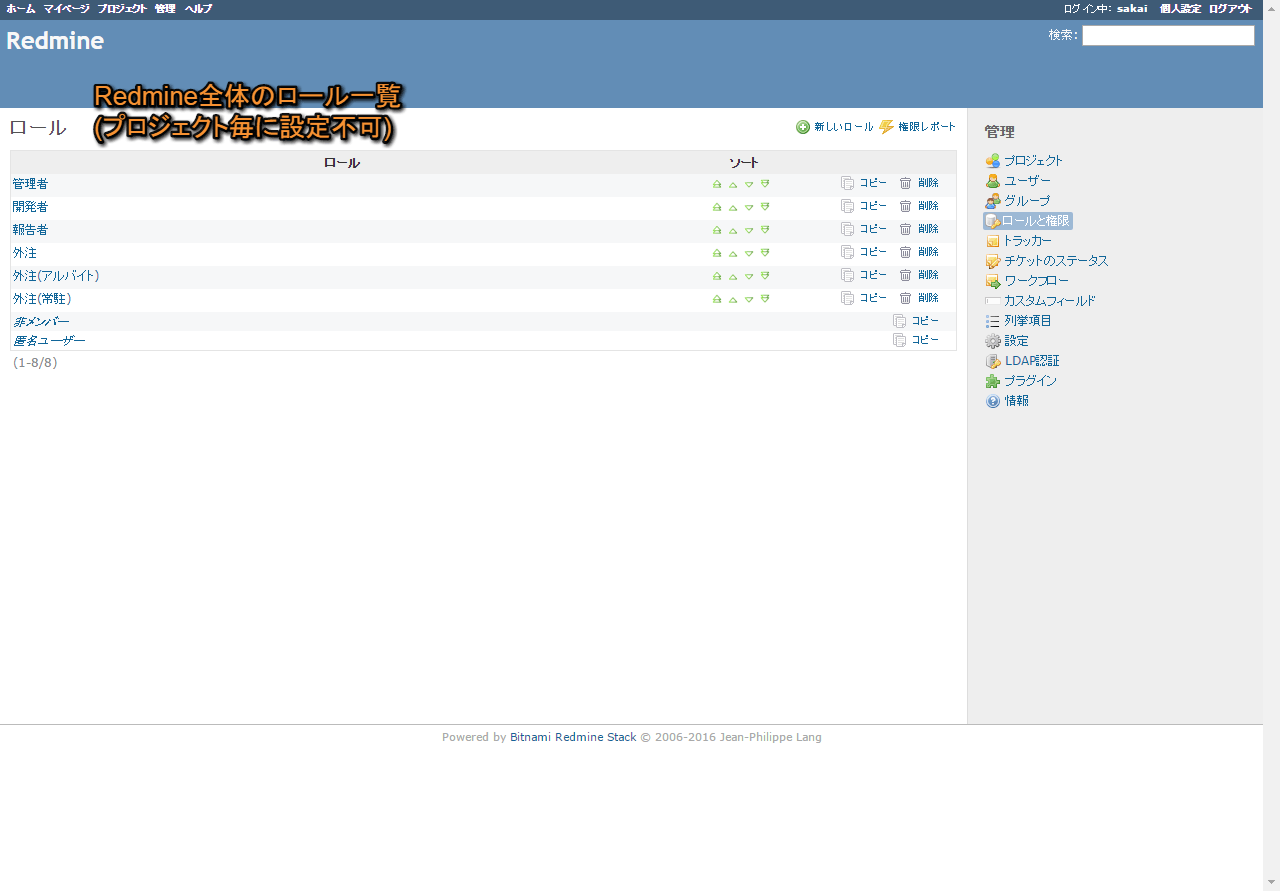Viewport: 1280px width, 891px height.
Task: Open the 非メンバー role settings
Action: click(x=41, y=322)
